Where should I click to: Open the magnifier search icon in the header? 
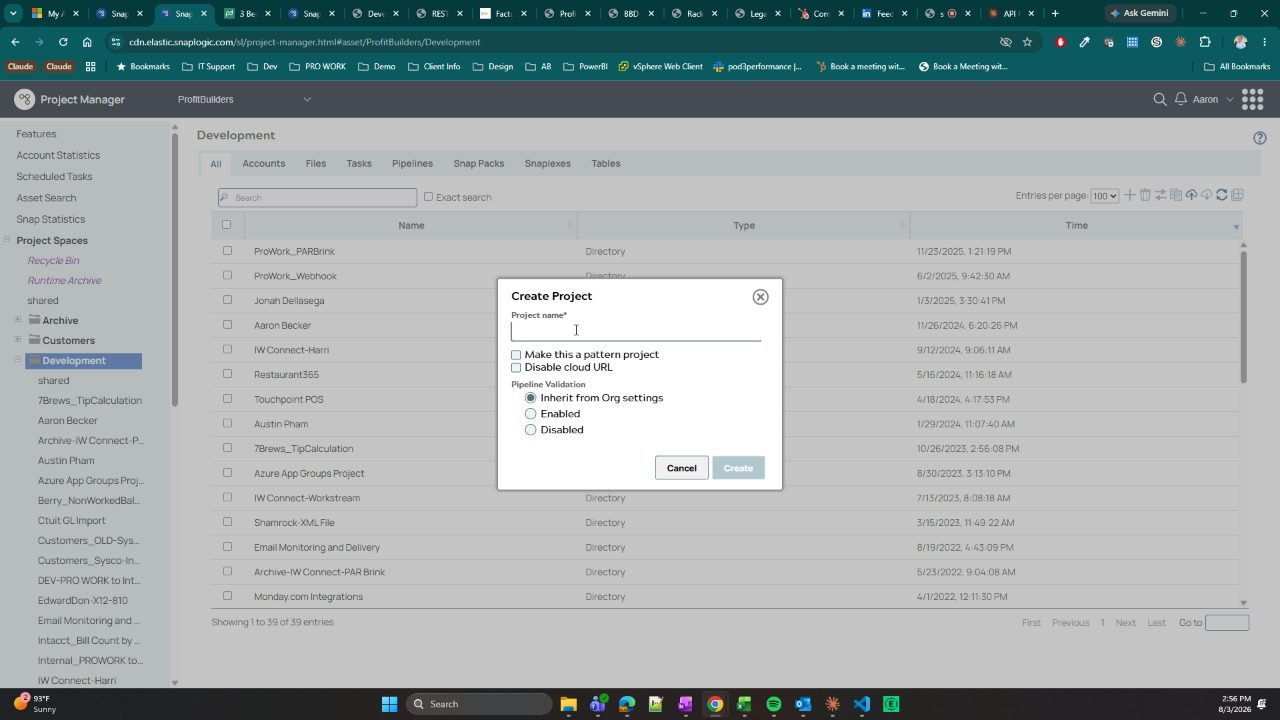[x=1160, y=99]
